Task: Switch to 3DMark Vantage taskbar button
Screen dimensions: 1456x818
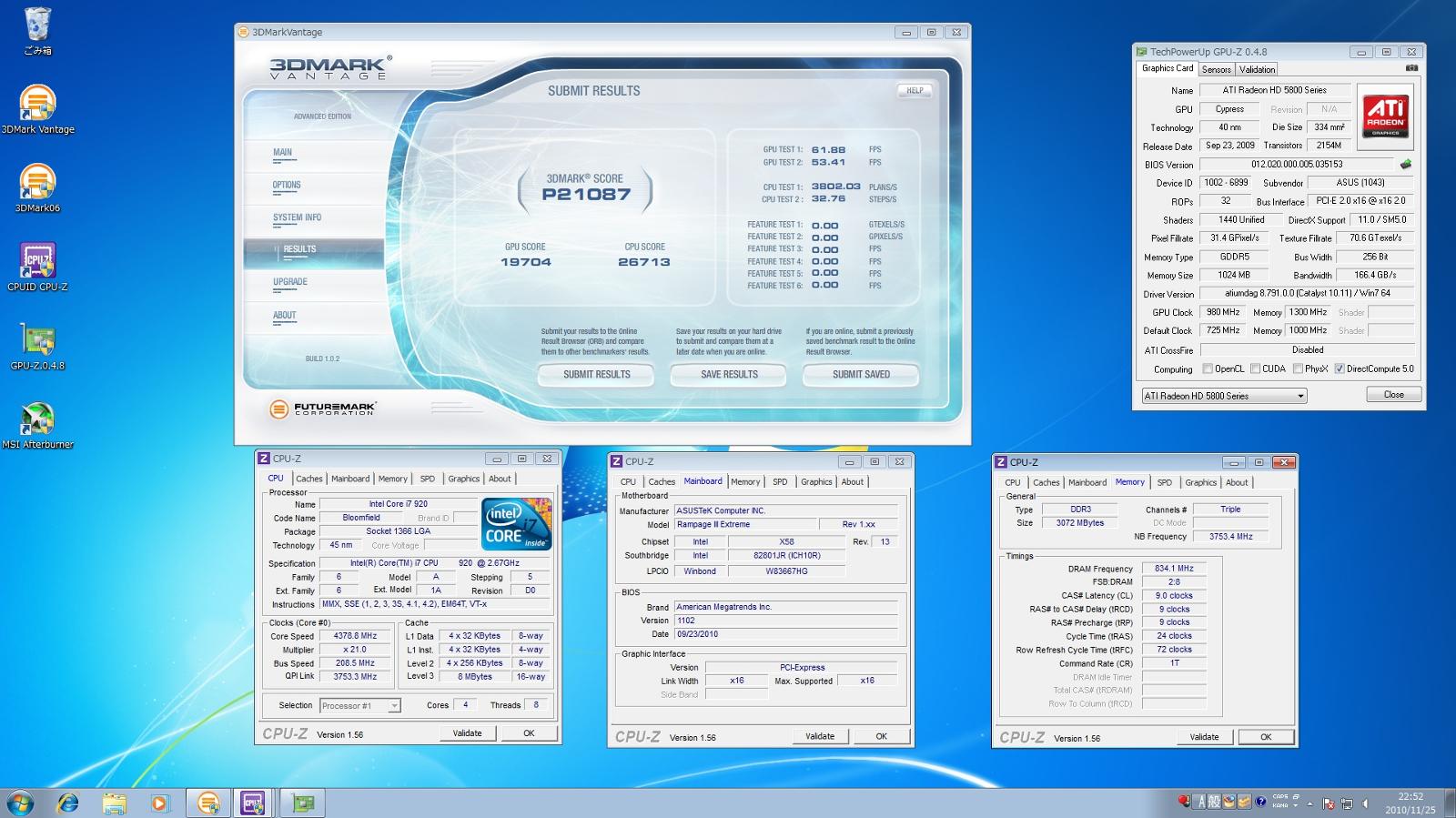Action: point(208,803)
